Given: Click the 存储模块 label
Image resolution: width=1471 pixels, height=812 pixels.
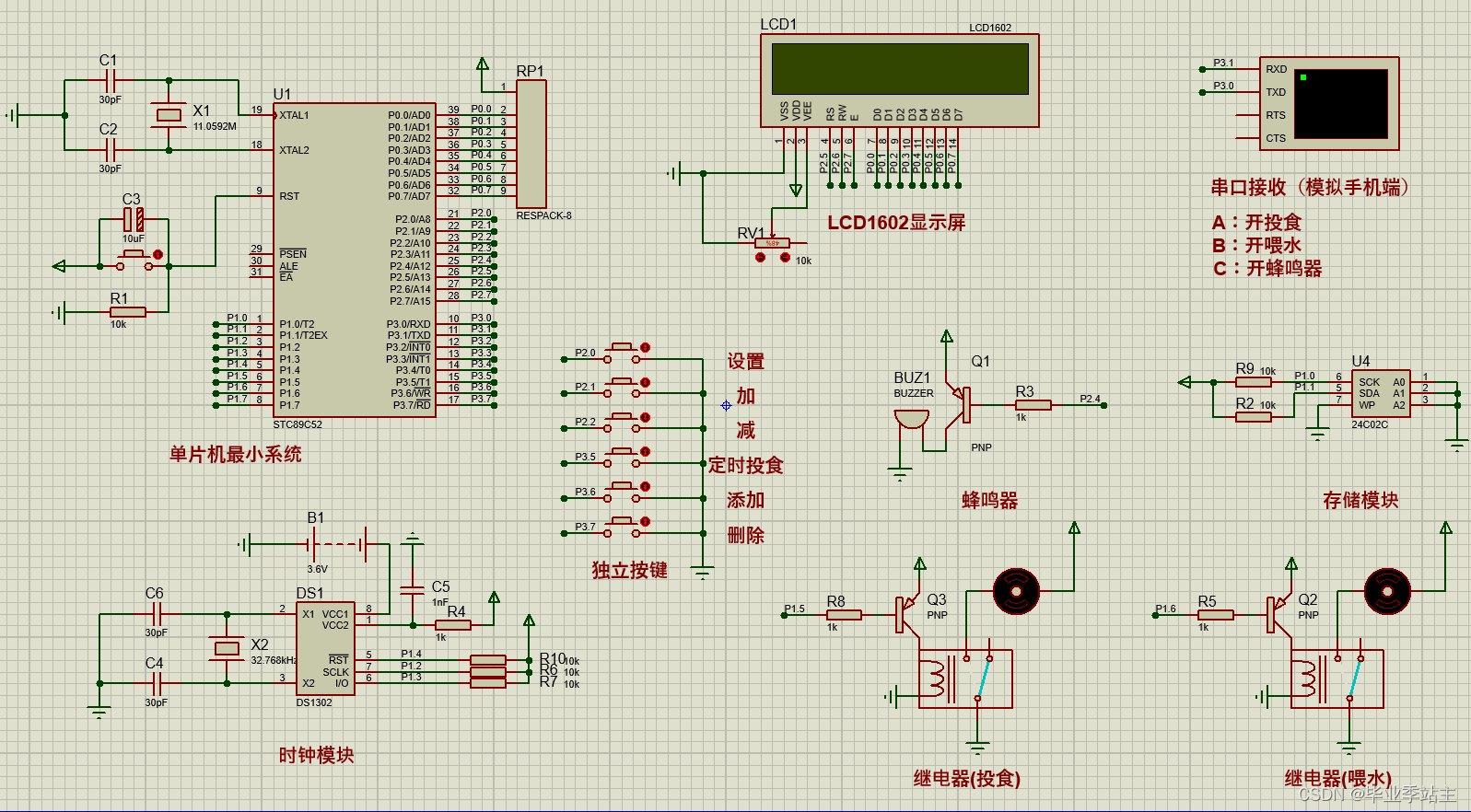Looking at the screenshot, I should click(1360, 500).
